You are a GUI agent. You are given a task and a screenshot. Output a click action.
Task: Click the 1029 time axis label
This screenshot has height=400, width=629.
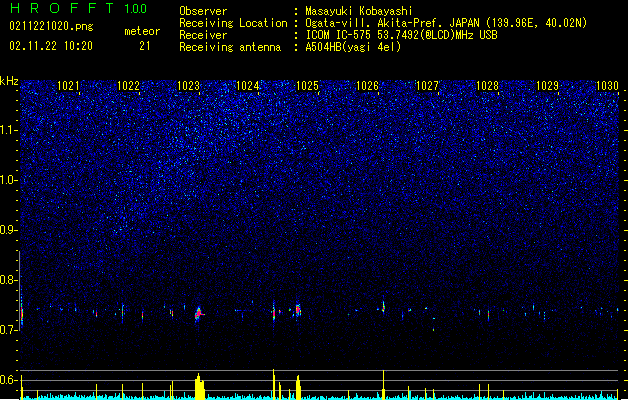[548, 85]
